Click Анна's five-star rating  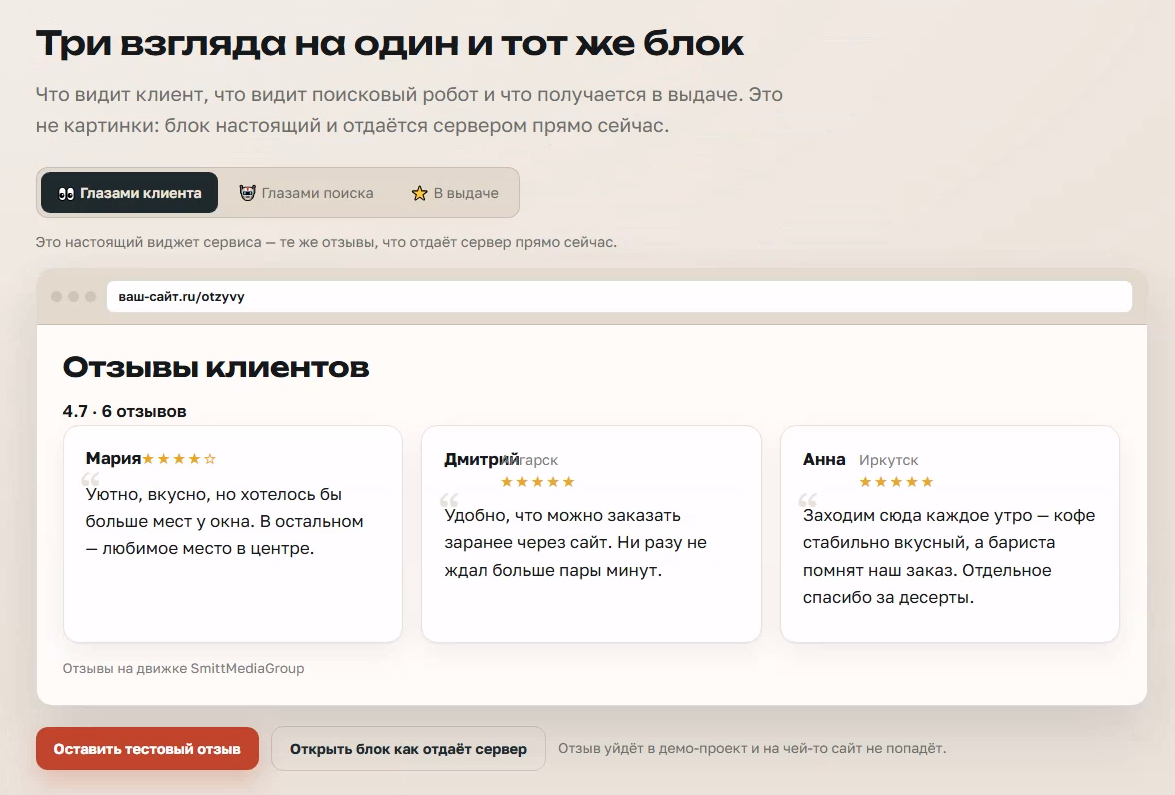point(896,482)
